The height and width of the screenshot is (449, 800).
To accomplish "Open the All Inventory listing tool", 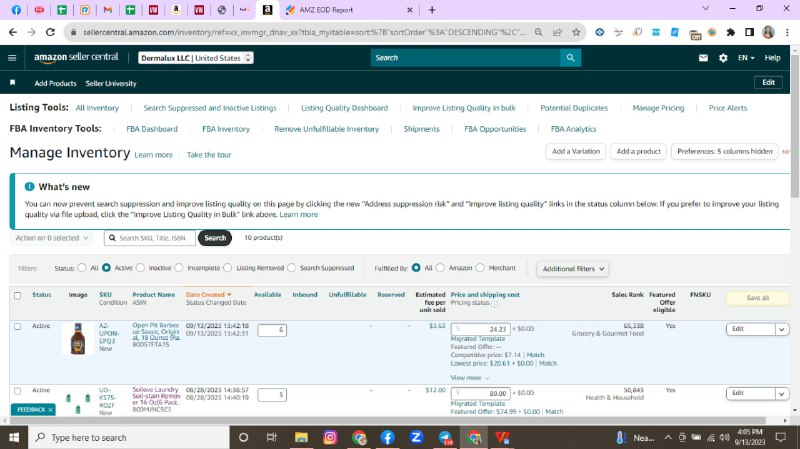I will pyautogui.click(x=97, y=108).
